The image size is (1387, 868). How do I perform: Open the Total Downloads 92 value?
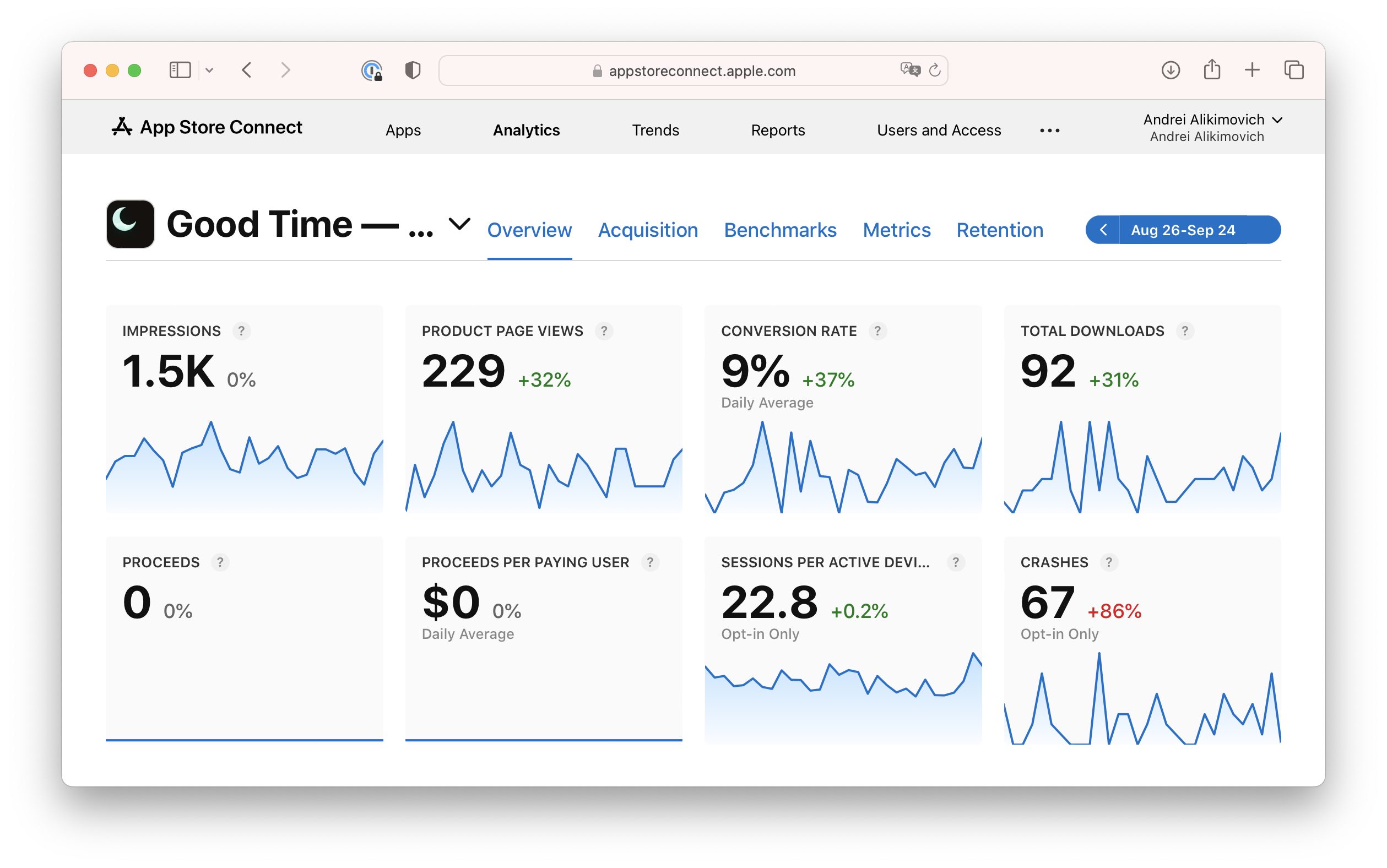tap(1048, 371)
